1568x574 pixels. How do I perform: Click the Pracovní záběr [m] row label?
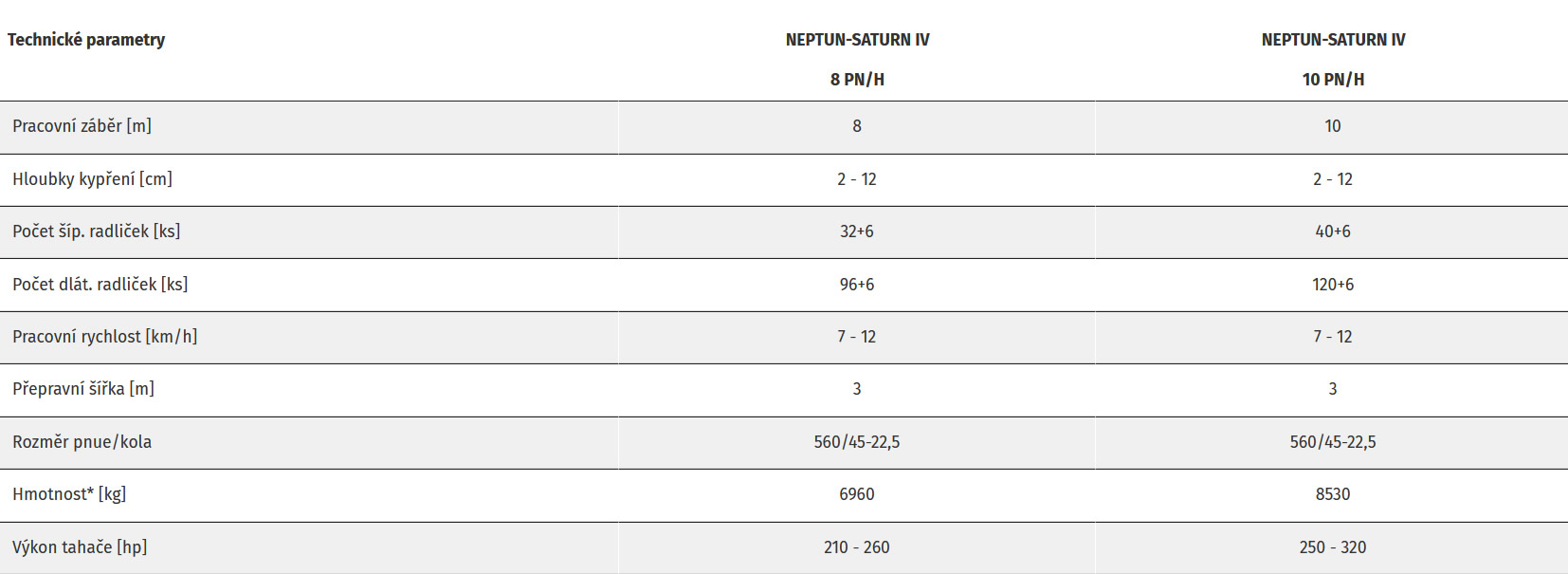pos(82,126)
